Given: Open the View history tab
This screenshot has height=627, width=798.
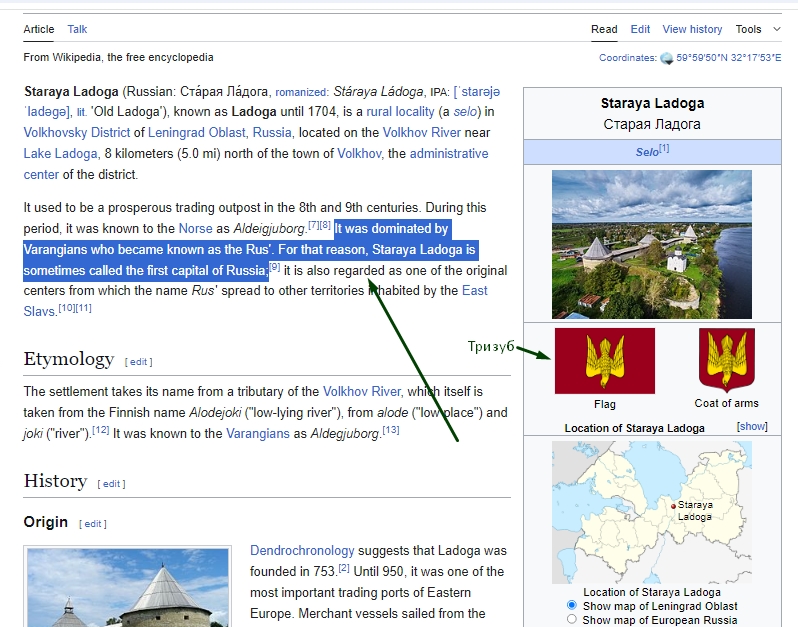Looking at the screenshot, I should 692,30.
